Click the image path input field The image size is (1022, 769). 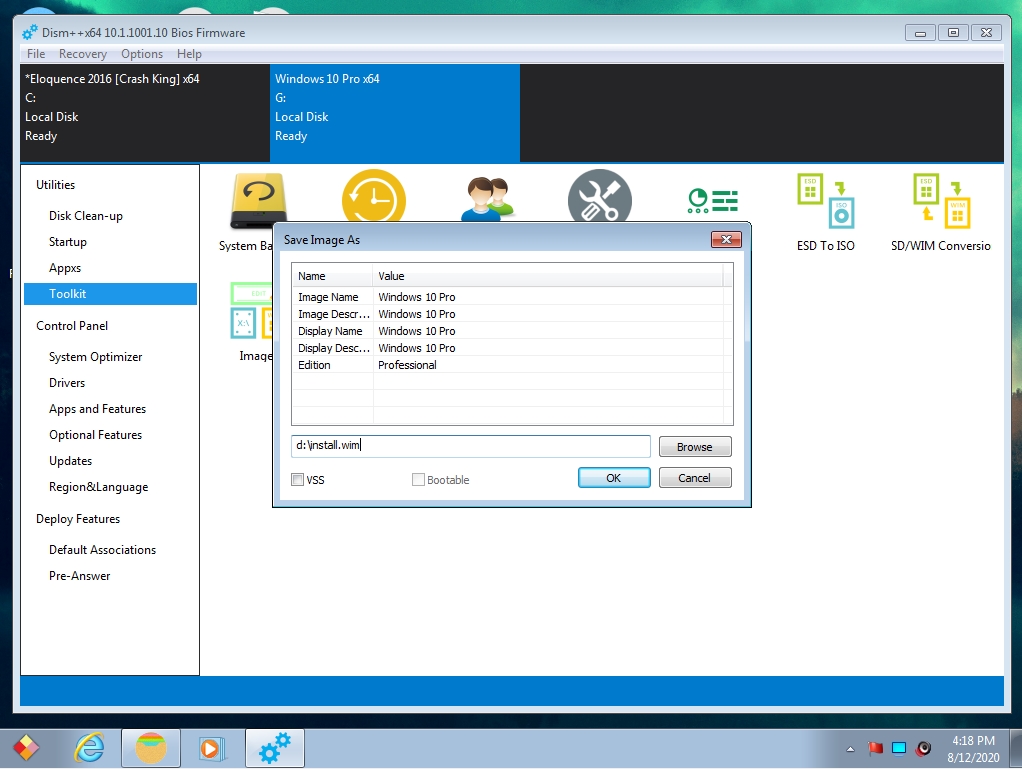point(471,446)
